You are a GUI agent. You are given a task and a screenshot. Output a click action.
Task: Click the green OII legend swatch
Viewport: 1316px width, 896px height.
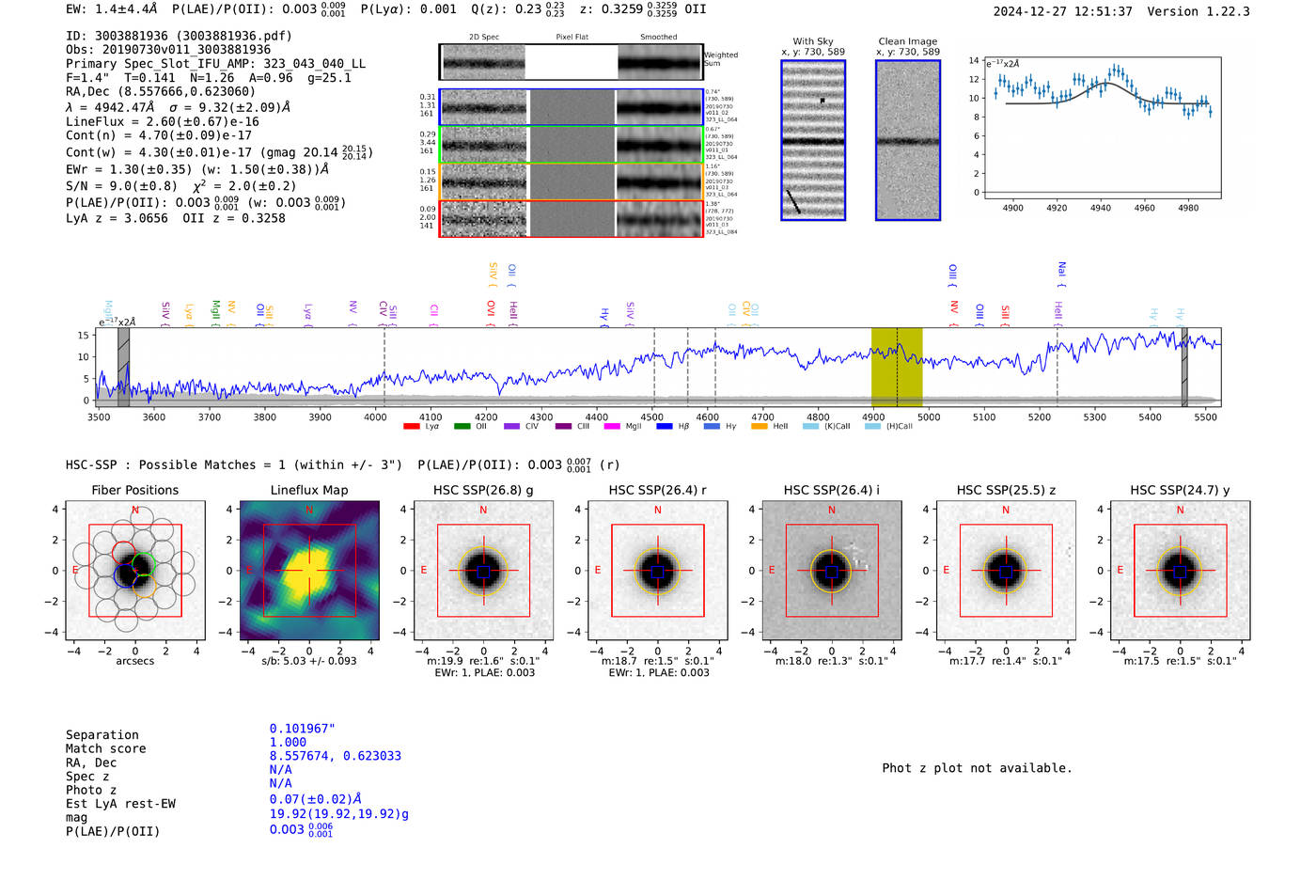pyautogui.click(x=462, y=427)
